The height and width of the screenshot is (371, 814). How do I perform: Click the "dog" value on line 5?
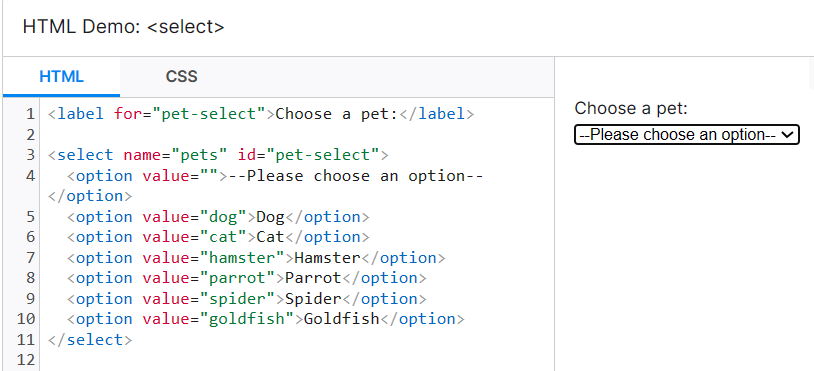click(223, 216)
